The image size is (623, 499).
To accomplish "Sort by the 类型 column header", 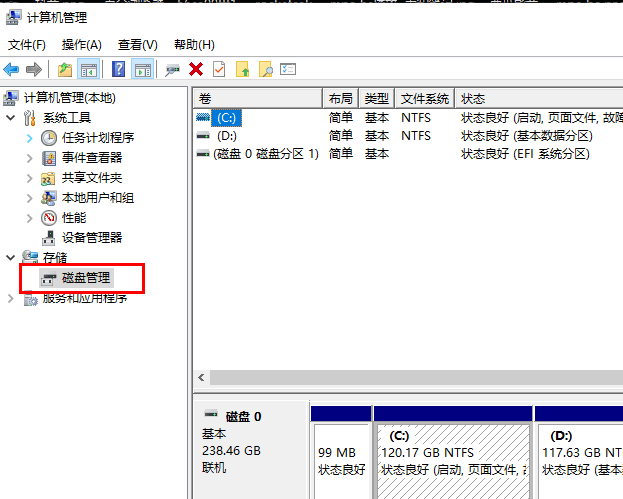I will [376, 98].
